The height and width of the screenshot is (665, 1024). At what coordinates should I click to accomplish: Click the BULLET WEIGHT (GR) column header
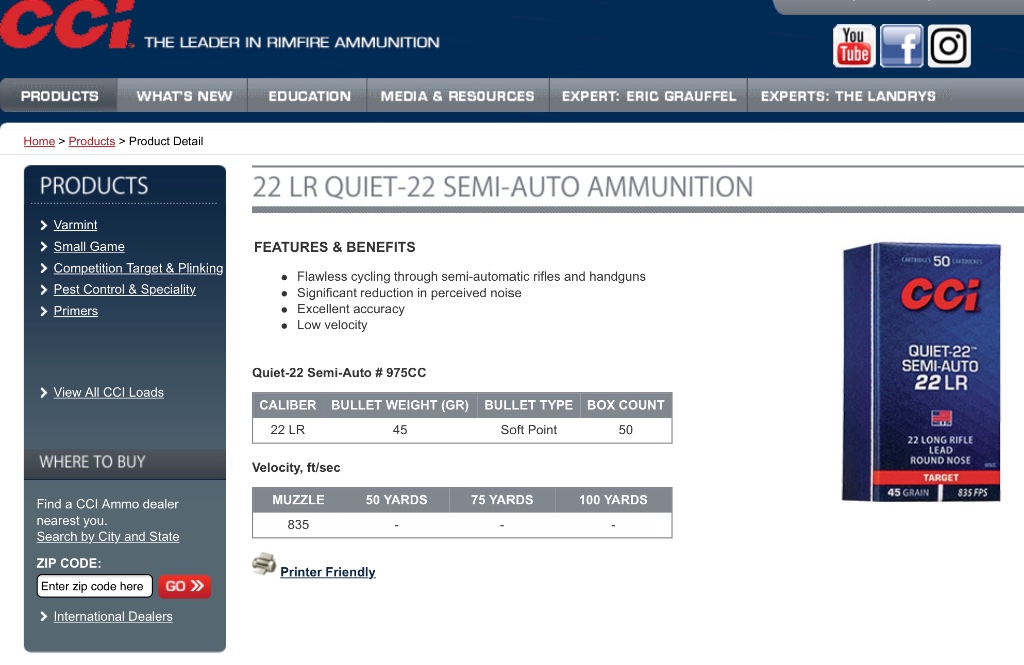pos(400,405)
